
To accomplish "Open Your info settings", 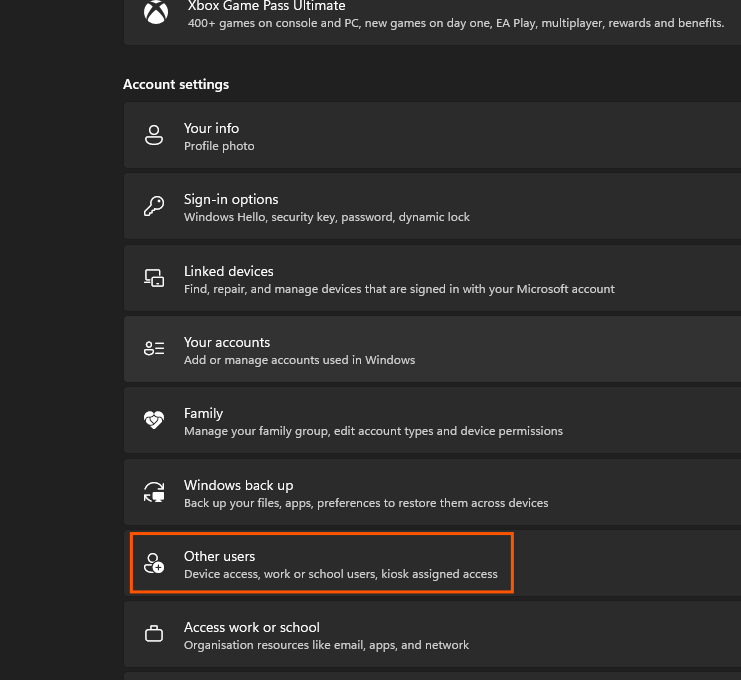I will coord(432,135).
